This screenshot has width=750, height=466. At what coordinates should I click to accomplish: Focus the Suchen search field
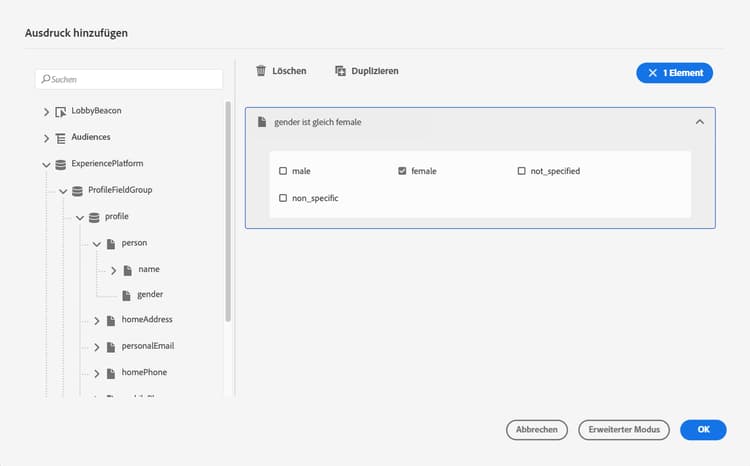pos(129,79)
